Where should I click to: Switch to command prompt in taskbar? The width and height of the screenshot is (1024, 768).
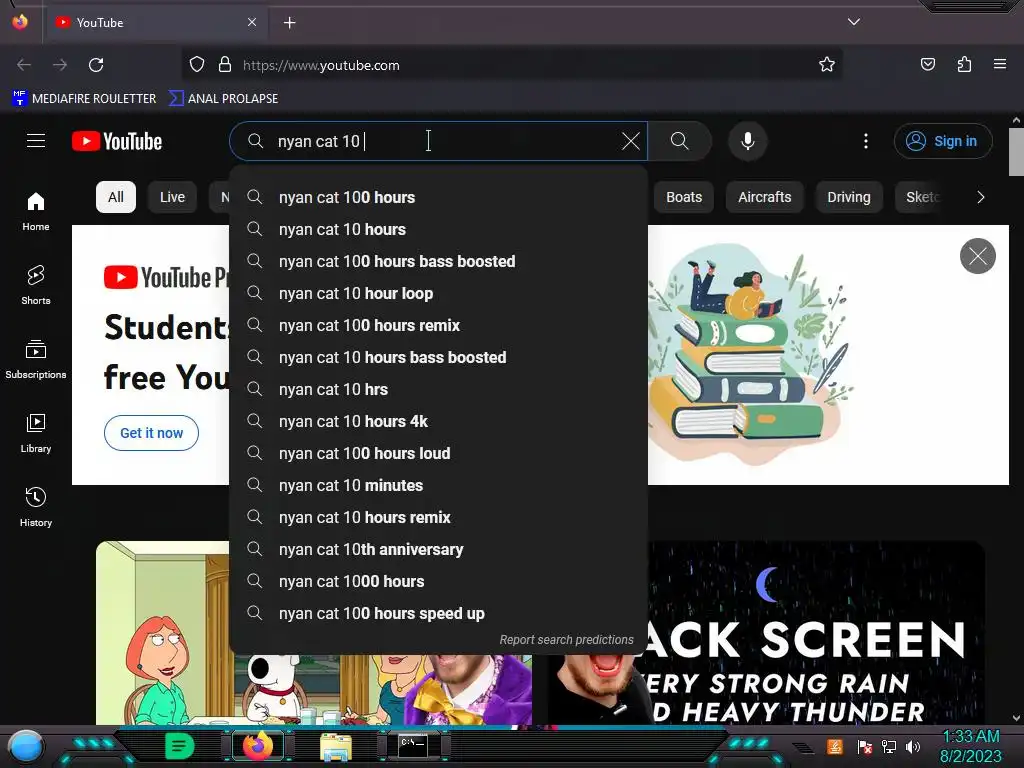413,745
